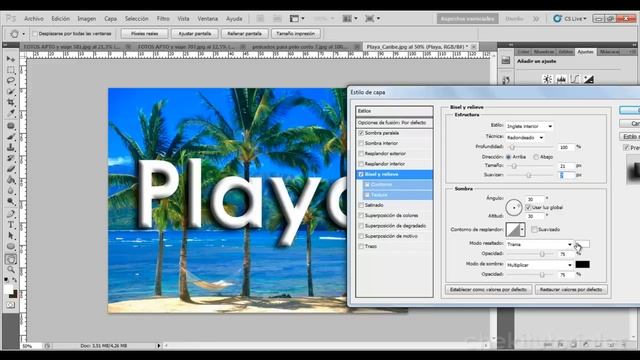The height and width of the screenshot is (360, 640).
Task: Select the Path Selection tool
Action: click(x=11, y=236)
